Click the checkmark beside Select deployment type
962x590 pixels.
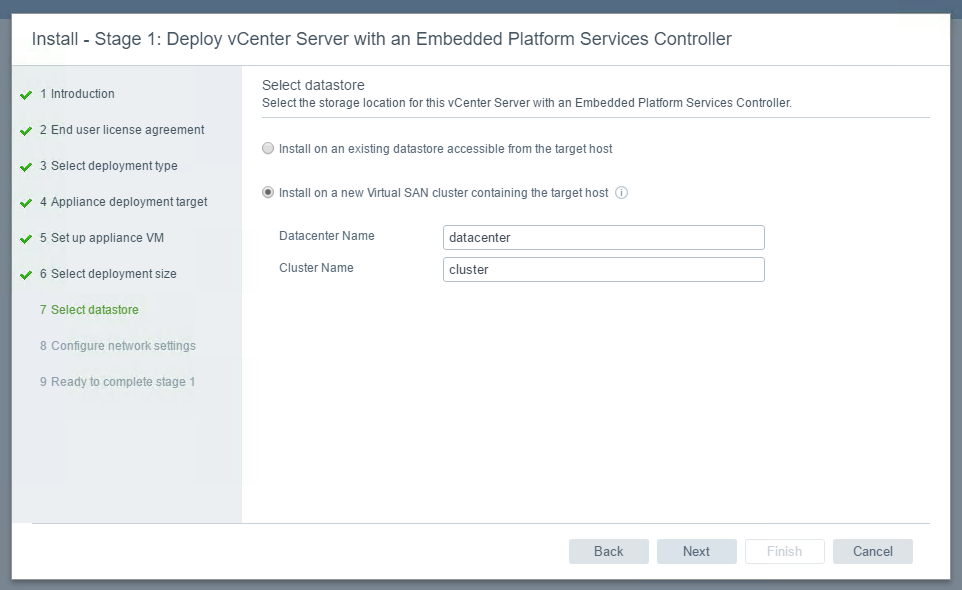tap(26, 167)
